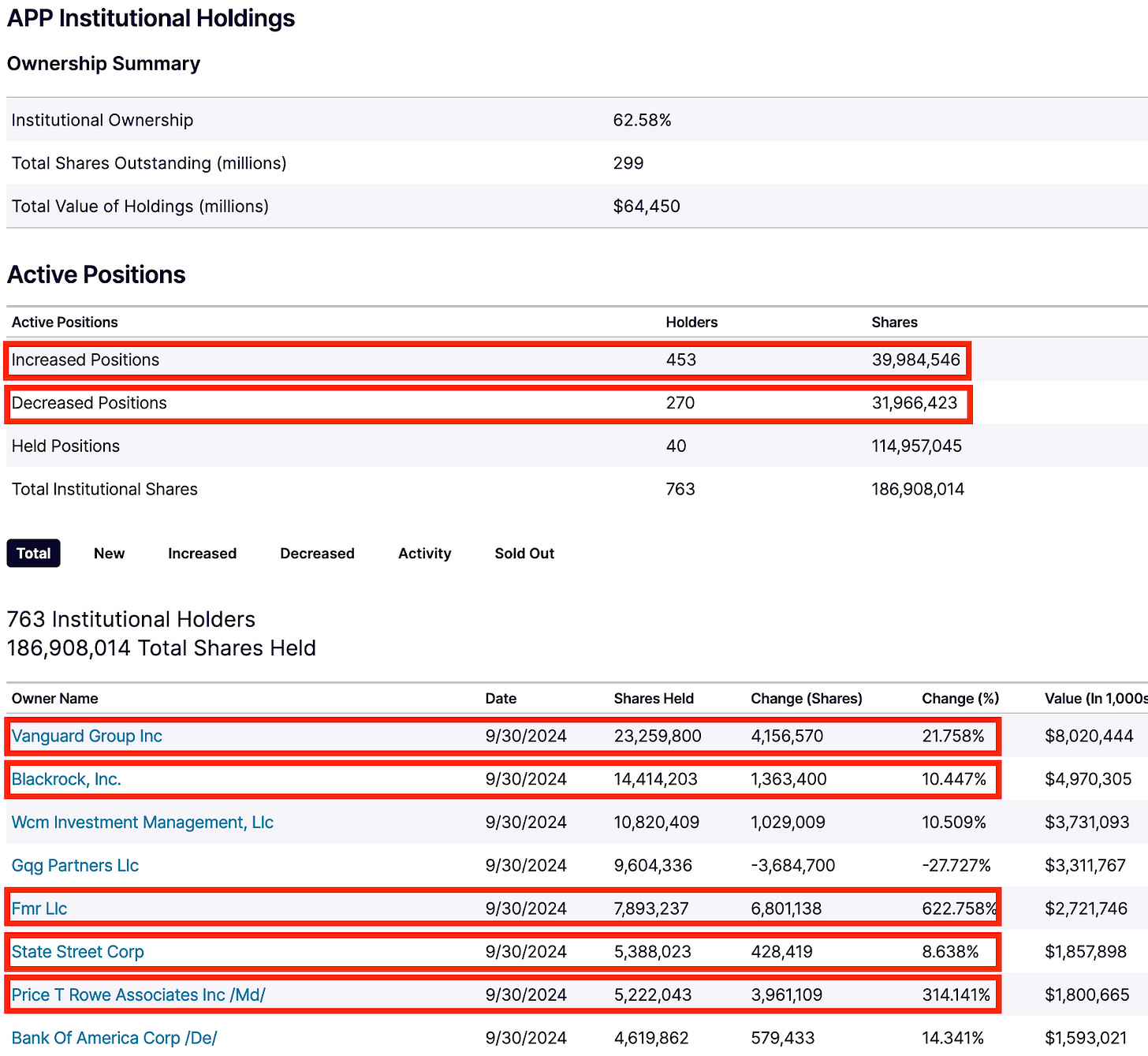This screenshot has height=1056, width=1148.
Task: Click the APP Institutional Holdings heading
Action: pos(151,18)
